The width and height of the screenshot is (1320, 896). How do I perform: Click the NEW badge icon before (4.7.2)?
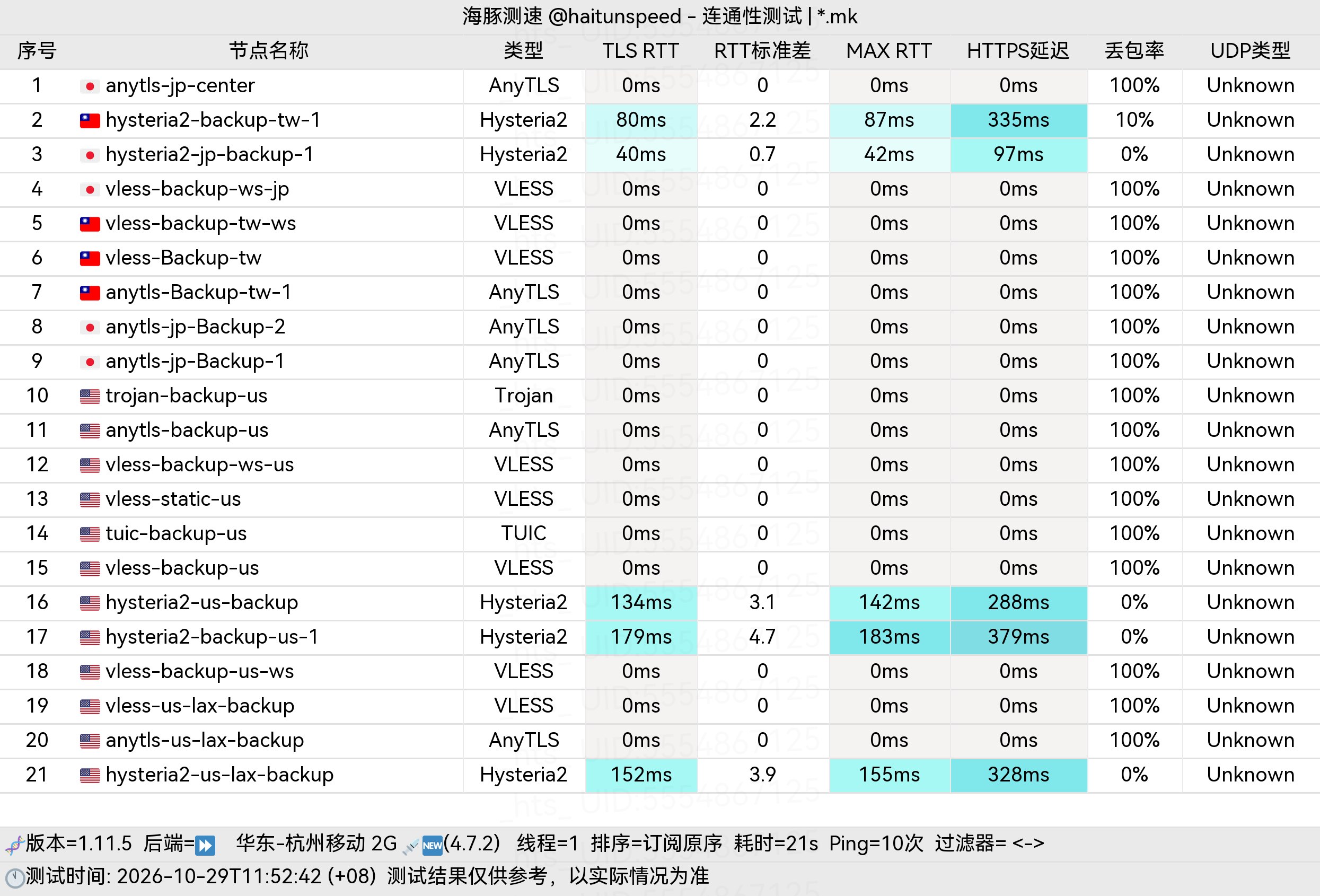tap(432, 845)
